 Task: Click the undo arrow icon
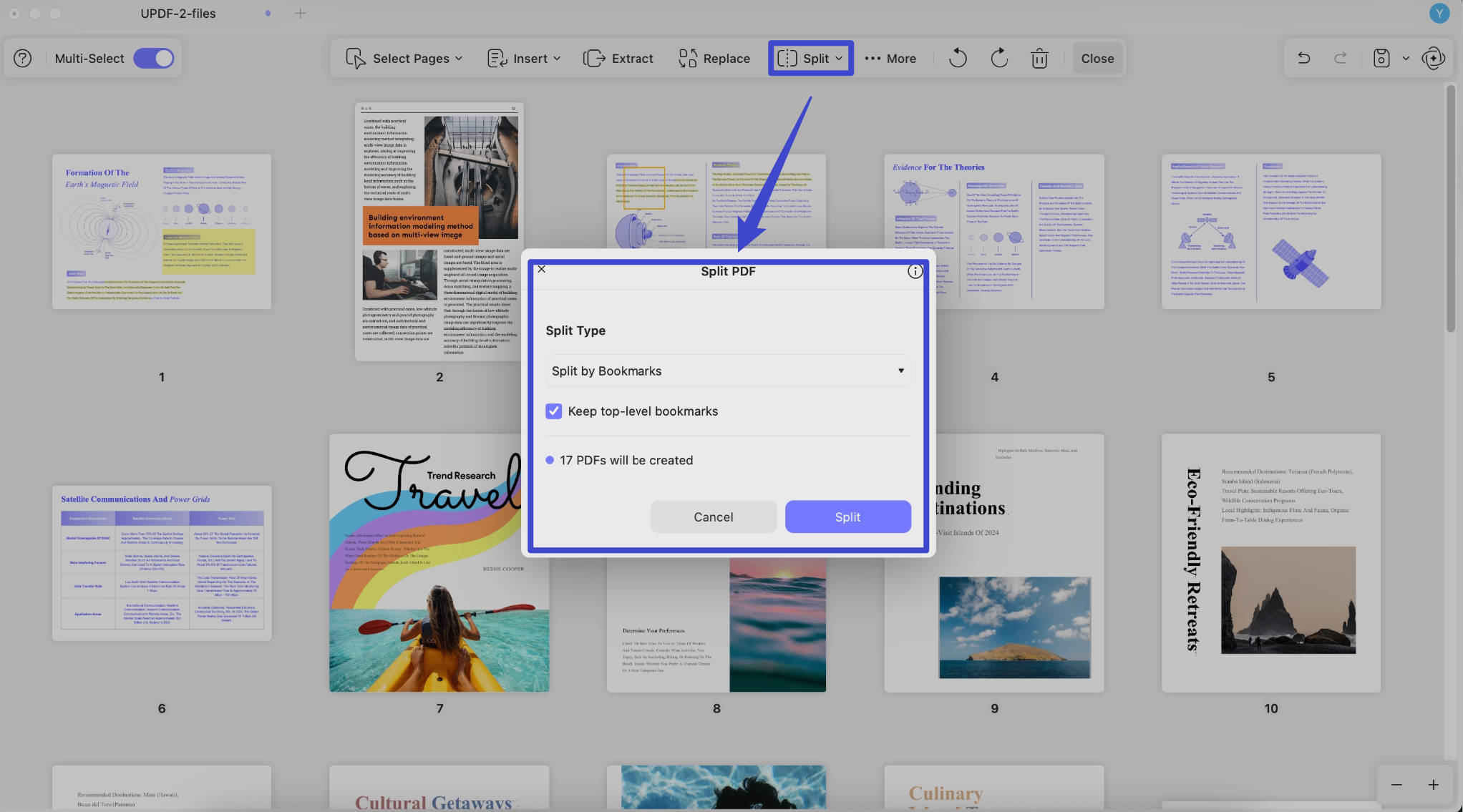tap(1304, 59)
